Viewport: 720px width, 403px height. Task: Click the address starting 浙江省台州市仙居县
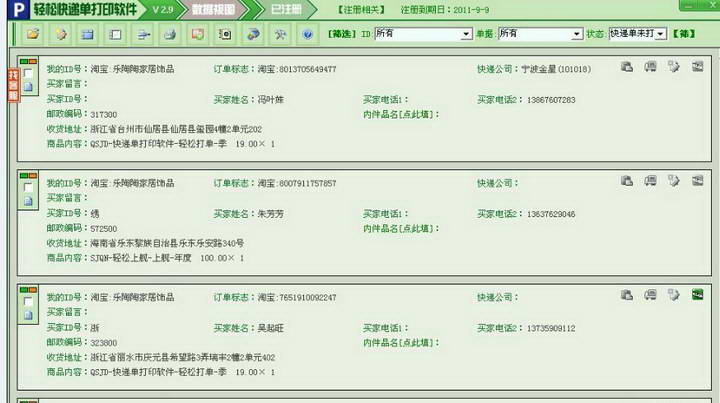pos(176,129)
